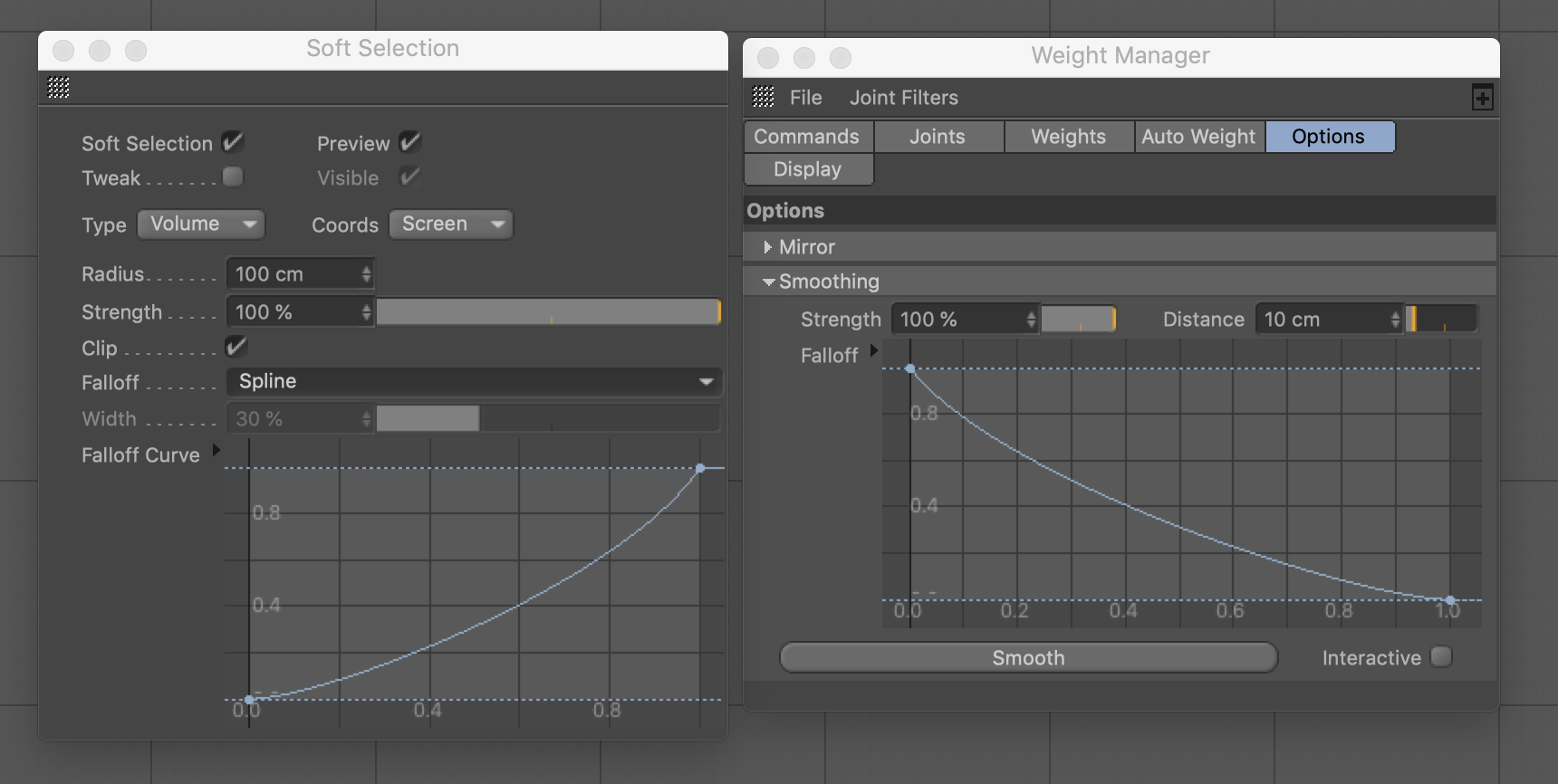Turn on the Interactive checkbox
The image size is (1558, 784).
[x=1441, y=657]
